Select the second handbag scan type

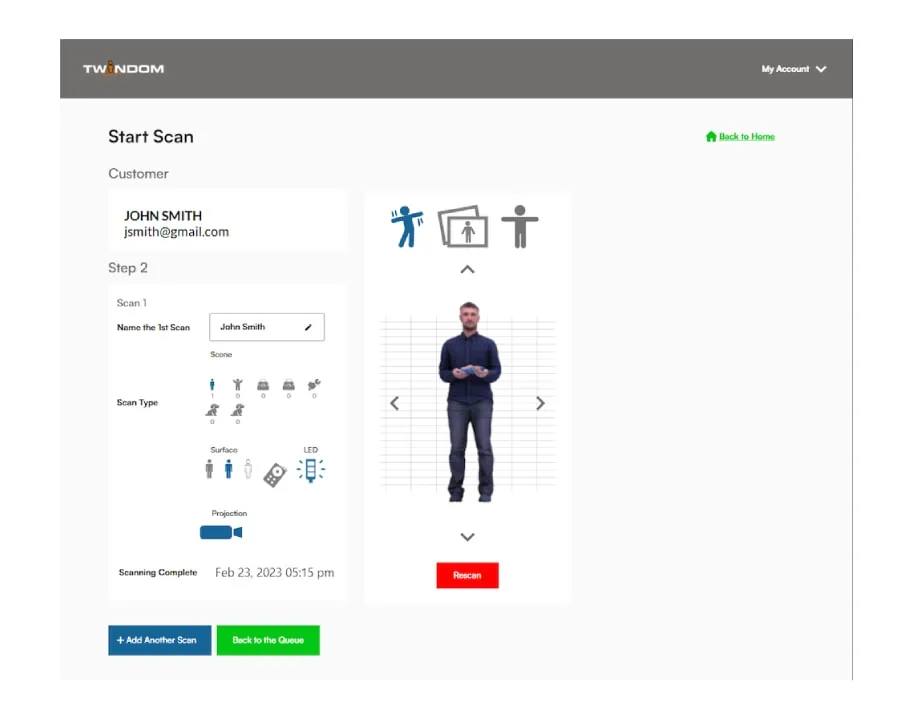click(x=289, y=385)
